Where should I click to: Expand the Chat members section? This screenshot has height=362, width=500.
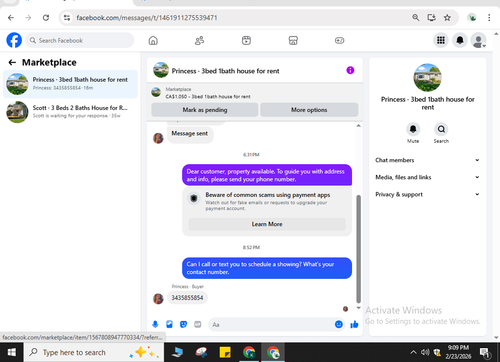point(427,160)
